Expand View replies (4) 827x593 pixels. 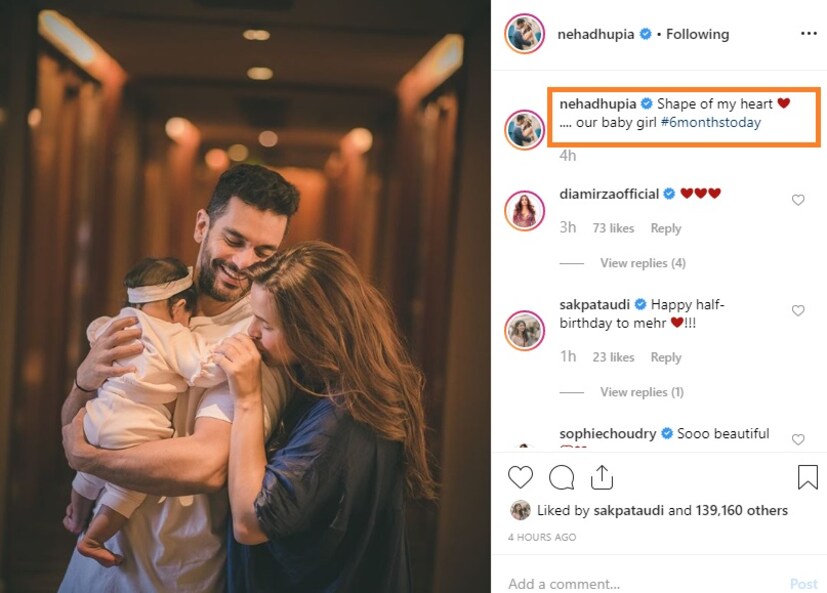coord(642,263)
